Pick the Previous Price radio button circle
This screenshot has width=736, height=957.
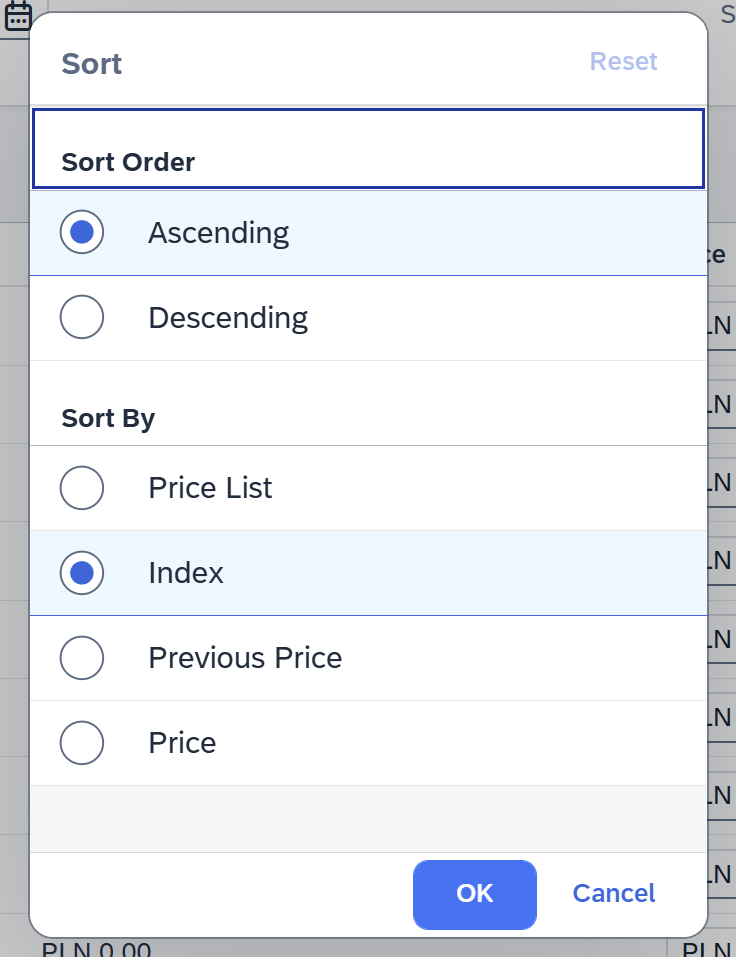82,658
